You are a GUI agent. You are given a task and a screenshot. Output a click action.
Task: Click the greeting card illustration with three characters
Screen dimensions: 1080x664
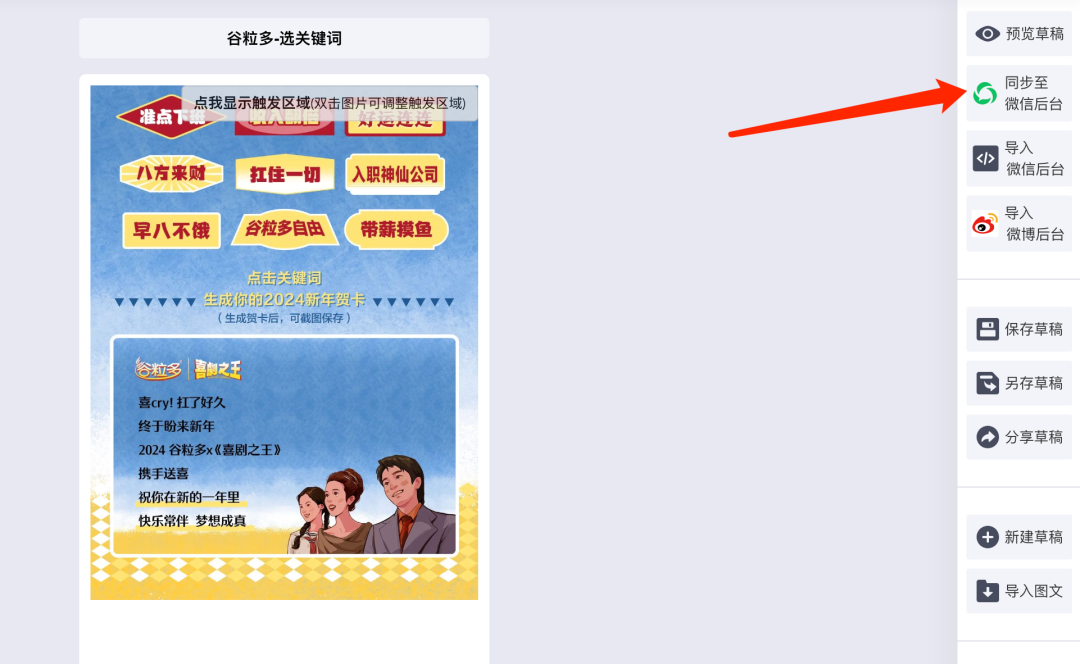(x=284, y=446)
